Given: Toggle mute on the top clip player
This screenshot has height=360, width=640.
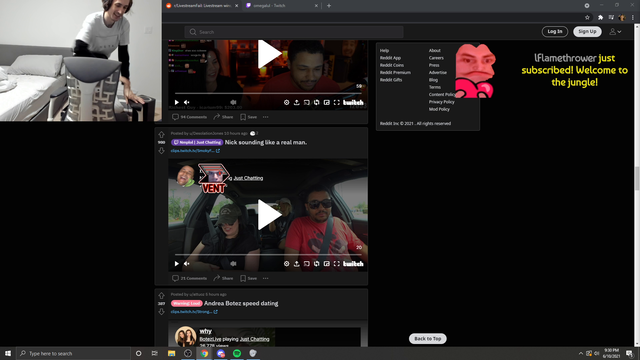Looking at the screenshot, I should click(187, 102).
